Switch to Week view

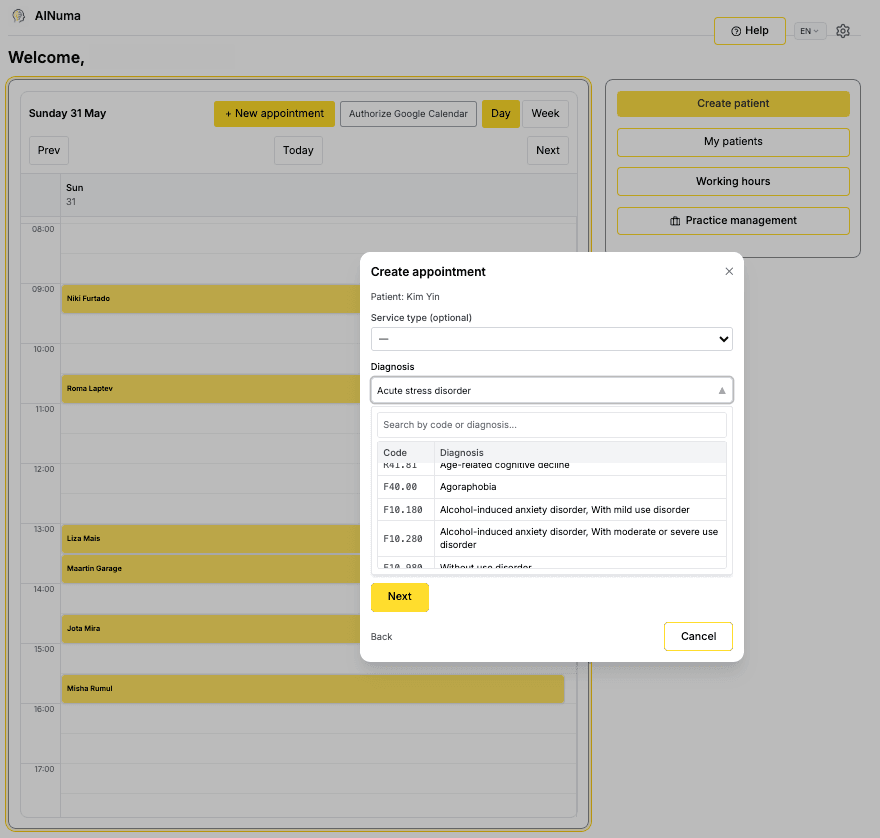coord(545,114)
